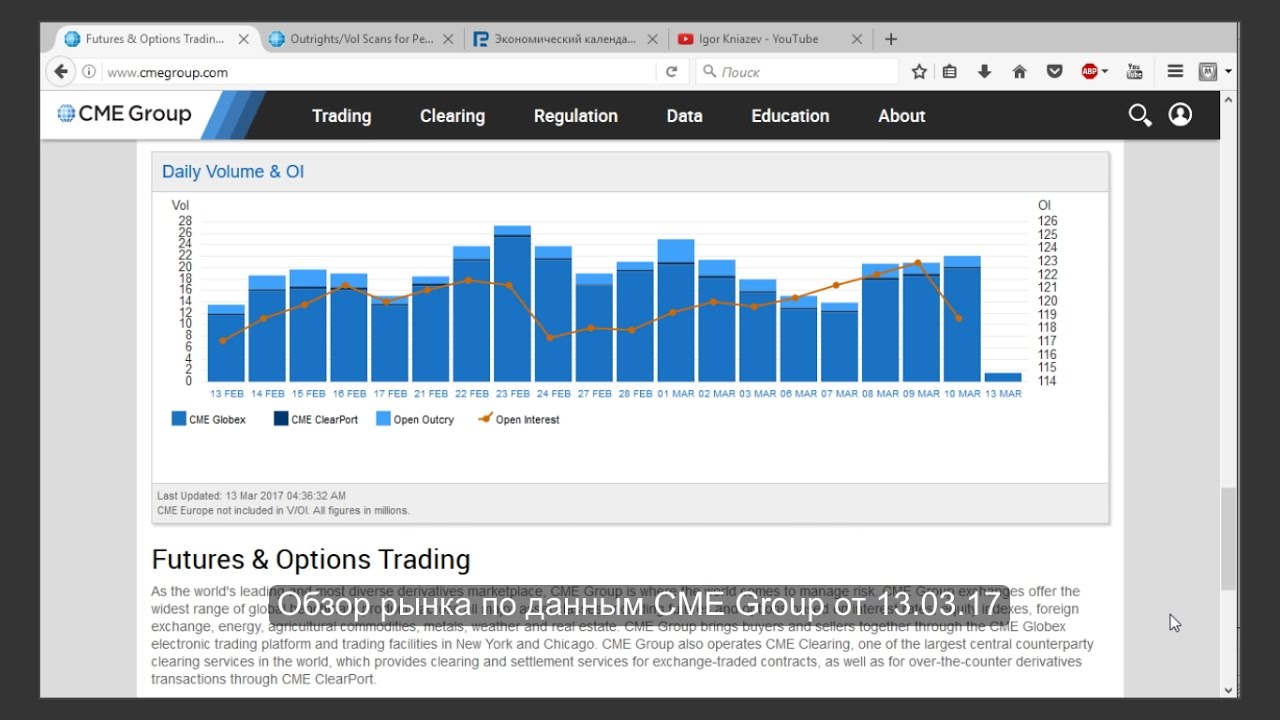
Task: Click the 13 FEB date axis label
Action: point(226,394)
